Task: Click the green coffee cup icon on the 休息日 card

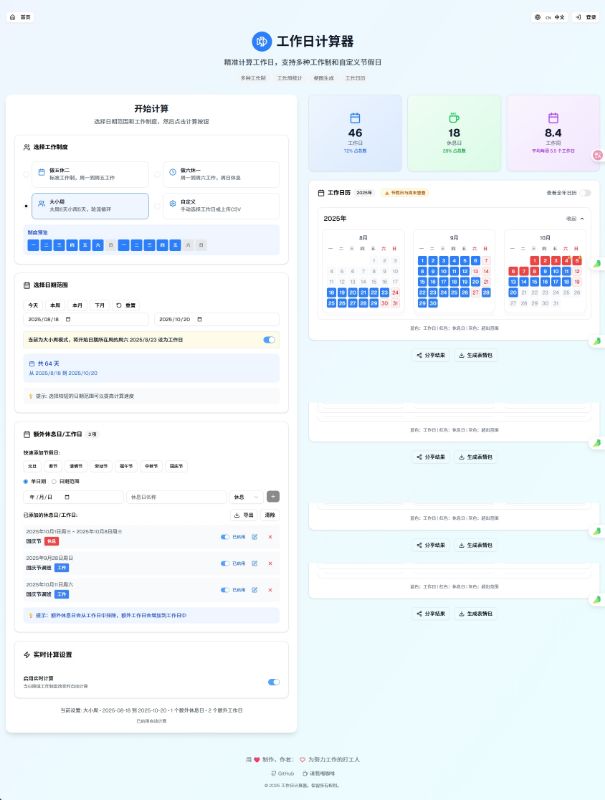Action: coord(454,118)
